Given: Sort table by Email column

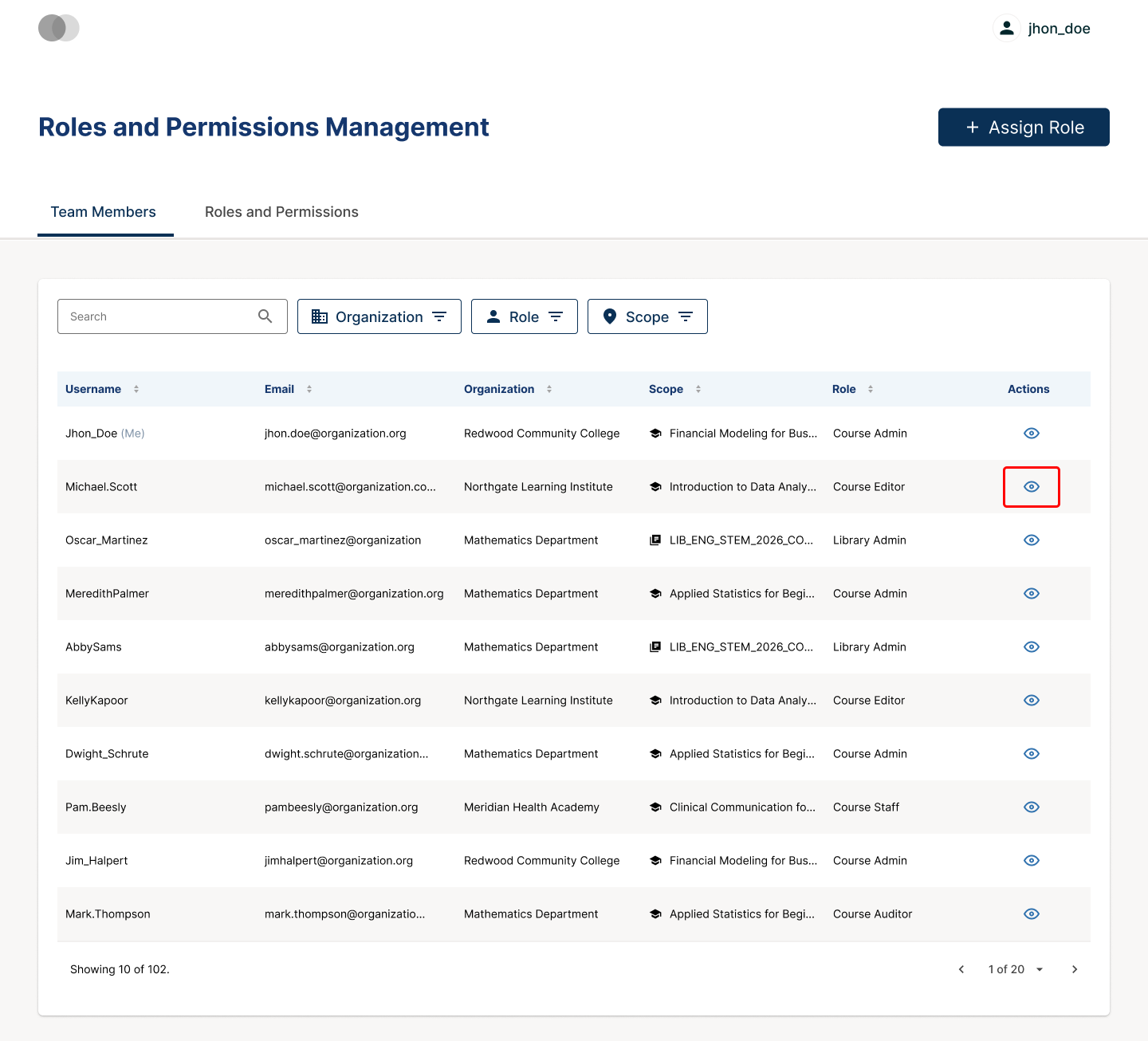Looking at the screenshot, I should 309,389.
